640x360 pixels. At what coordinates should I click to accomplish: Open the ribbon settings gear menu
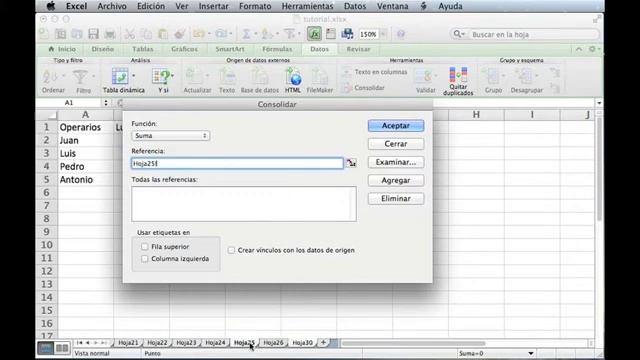point(593,49)
